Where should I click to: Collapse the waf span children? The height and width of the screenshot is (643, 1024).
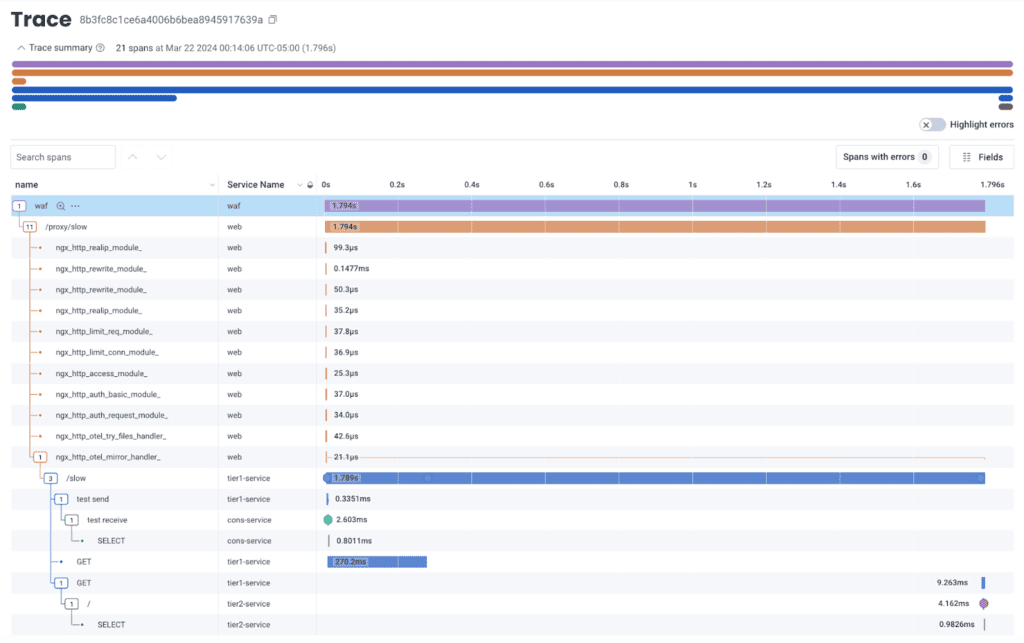(x=20, y=206)
